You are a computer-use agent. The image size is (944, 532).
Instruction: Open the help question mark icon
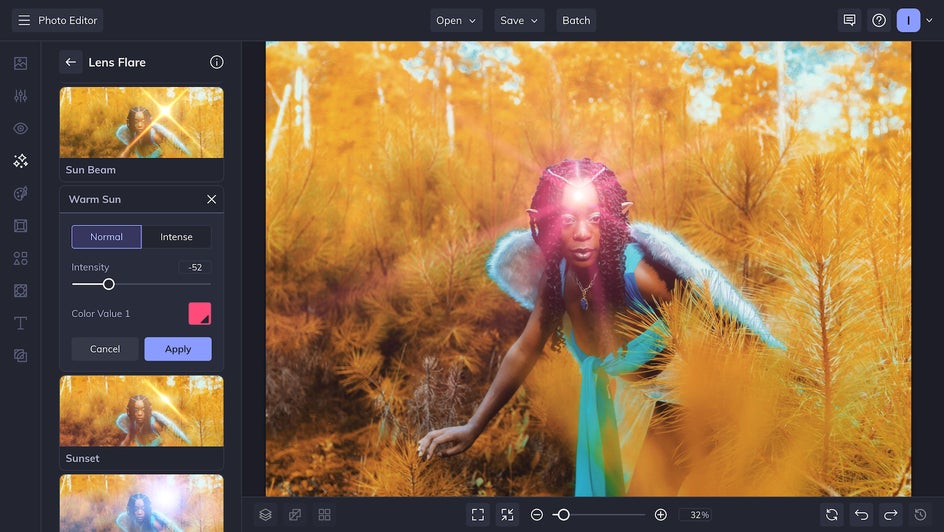[879, 20]
